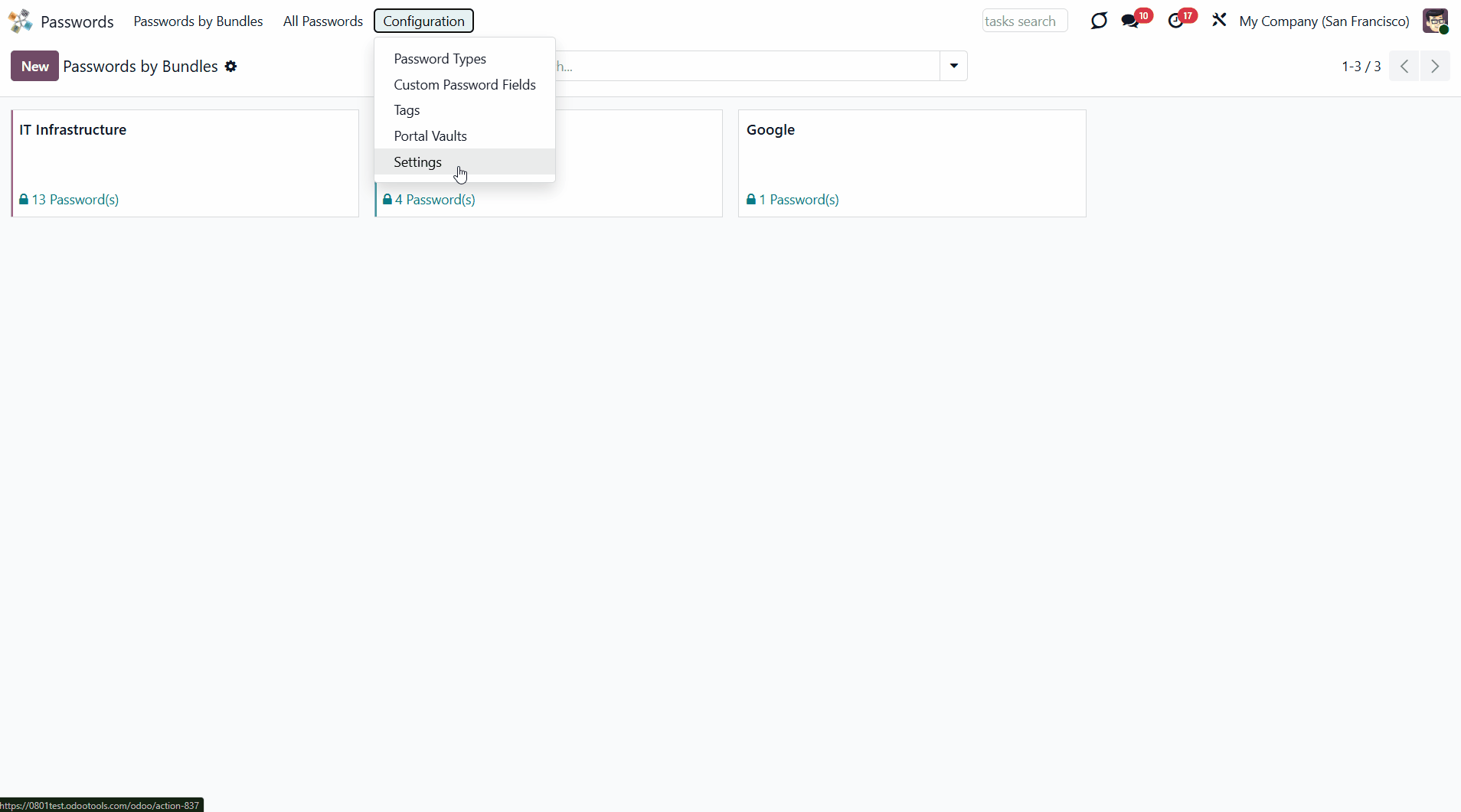Open Custom Password Fields menu entry
Viewport: 1461px width, 812px height.
click(x=464, y=85)
